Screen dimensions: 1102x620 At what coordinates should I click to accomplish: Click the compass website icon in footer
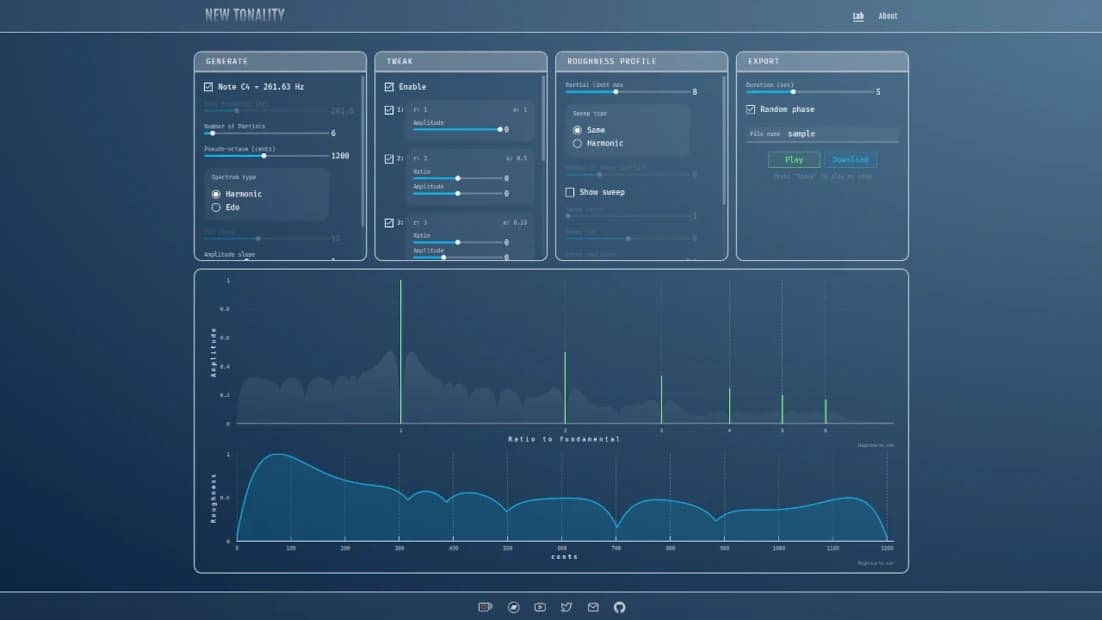(513, 607)
